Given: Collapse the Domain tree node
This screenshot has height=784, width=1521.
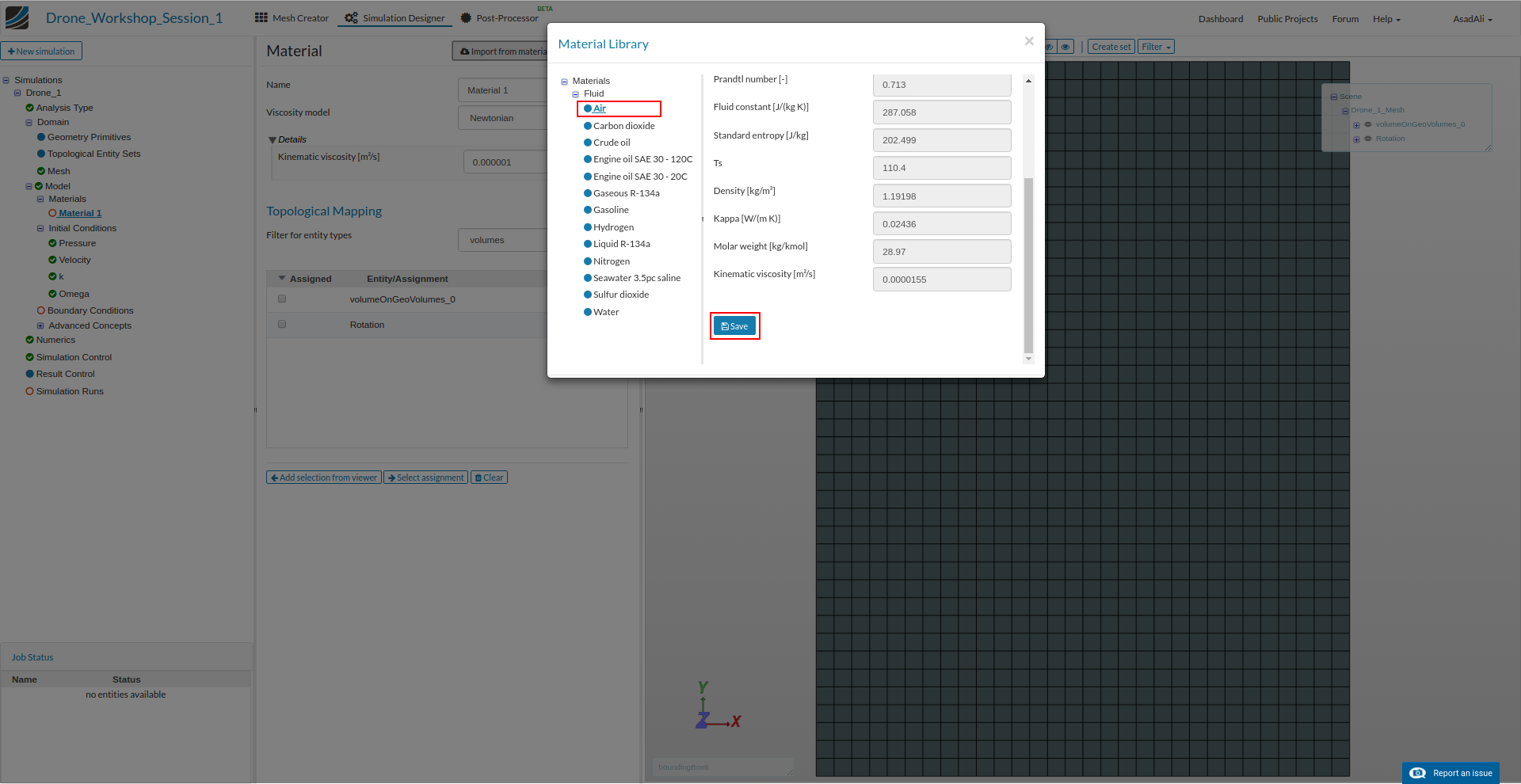Looking at the screenshot, I should click(29, 123).
